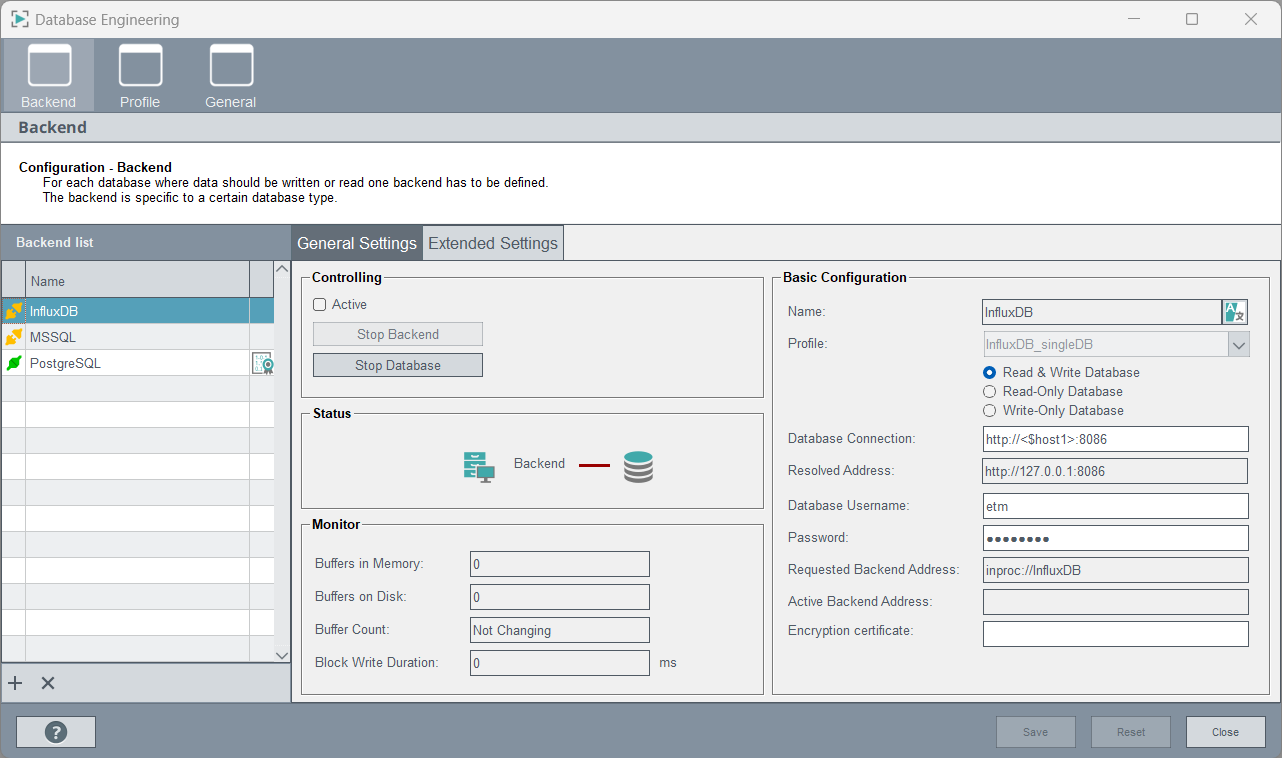Select Write-Only Database option
The image size is (1282, 758).
pyautogui.click(x=990, y=411)
